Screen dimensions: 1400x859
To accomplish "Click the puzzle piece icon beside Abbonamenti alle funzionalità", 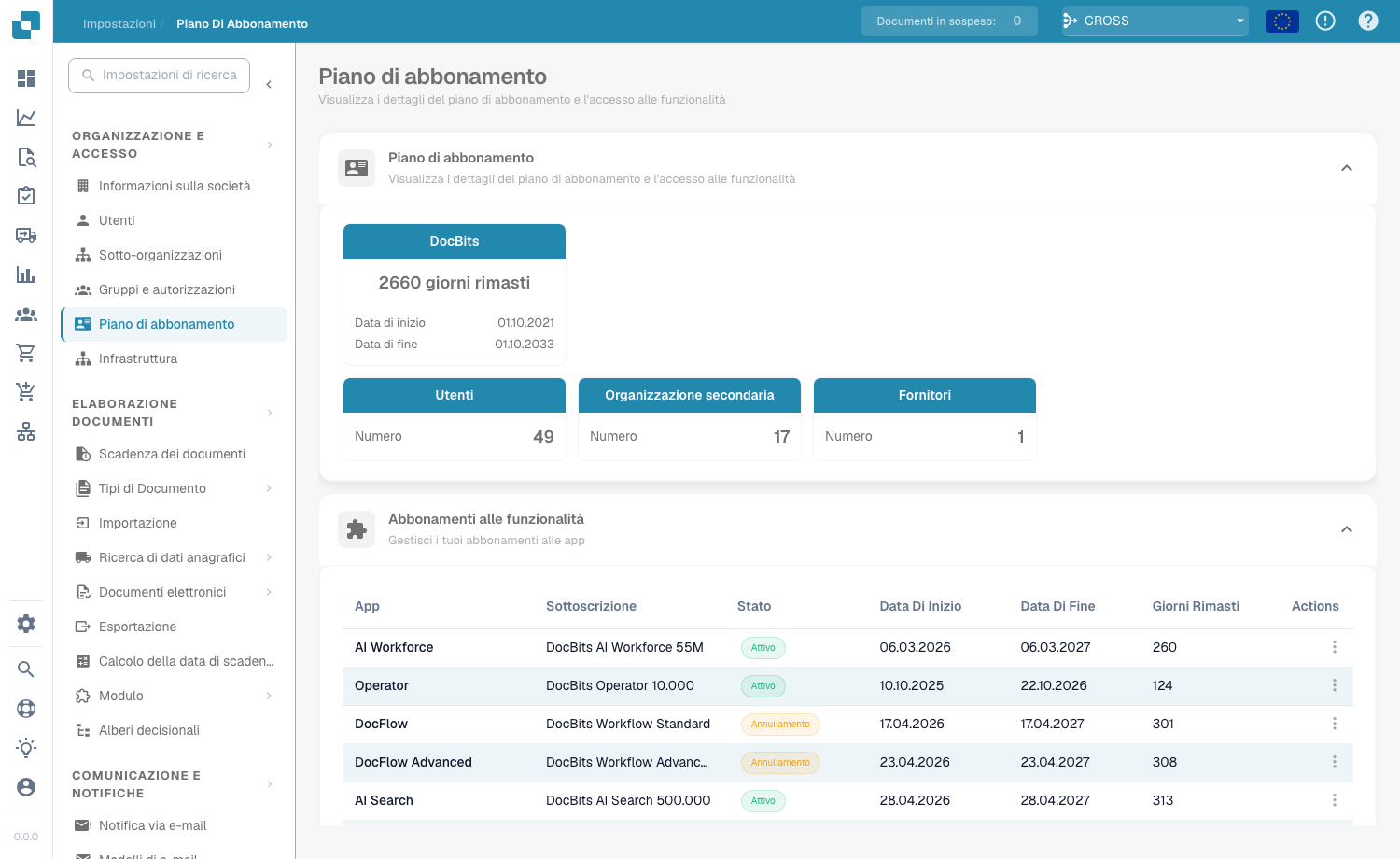I will pyautogui.click(x=357, y=529).
